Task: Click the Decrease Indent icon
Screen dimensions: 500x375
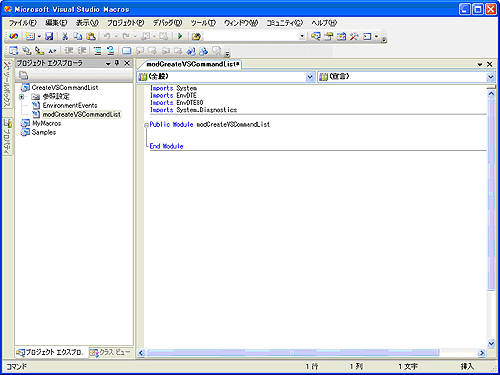Action: point(69,51)
